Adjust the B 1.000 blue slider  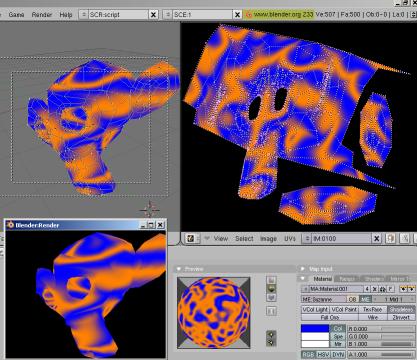[x=381, y=344]
